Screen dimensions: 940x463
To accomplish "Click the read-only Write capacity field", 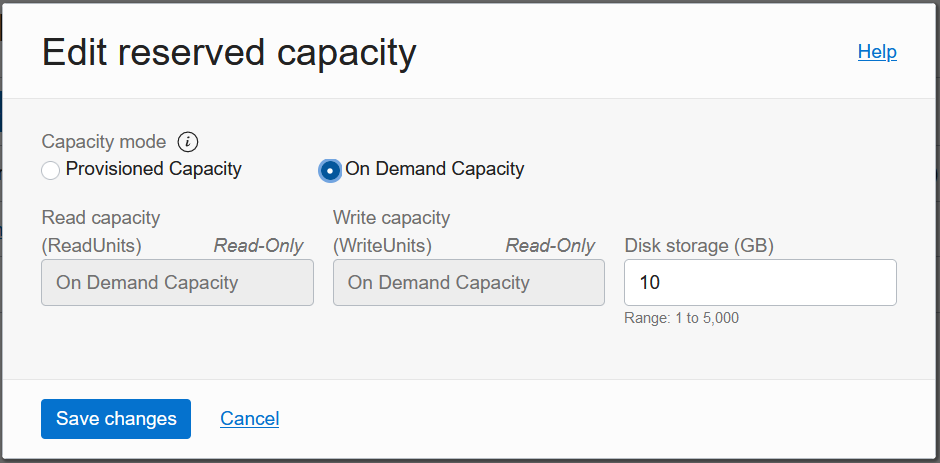I will [469, 283].
